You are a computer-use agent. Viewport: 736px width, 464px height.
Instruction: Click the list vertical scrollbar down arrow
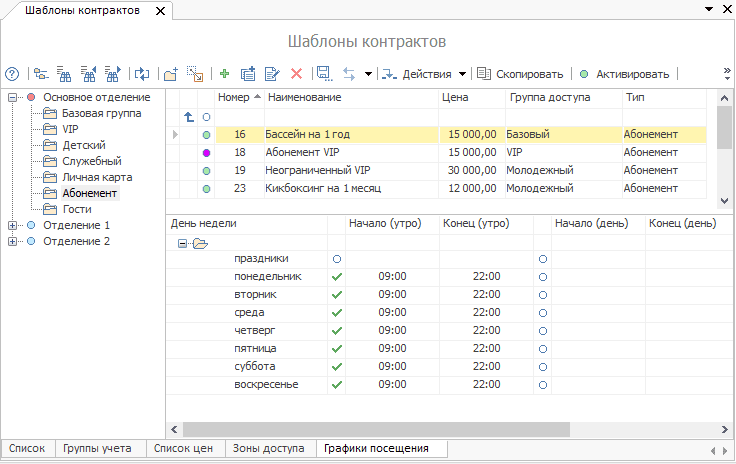[x=724, y=201]
